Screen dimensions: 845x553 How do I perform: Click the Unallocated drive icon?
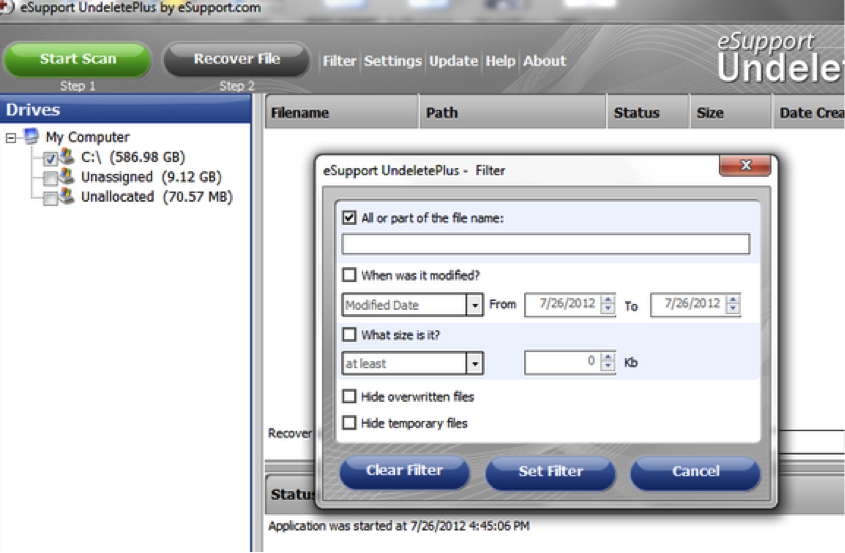(x=67, y=196)
